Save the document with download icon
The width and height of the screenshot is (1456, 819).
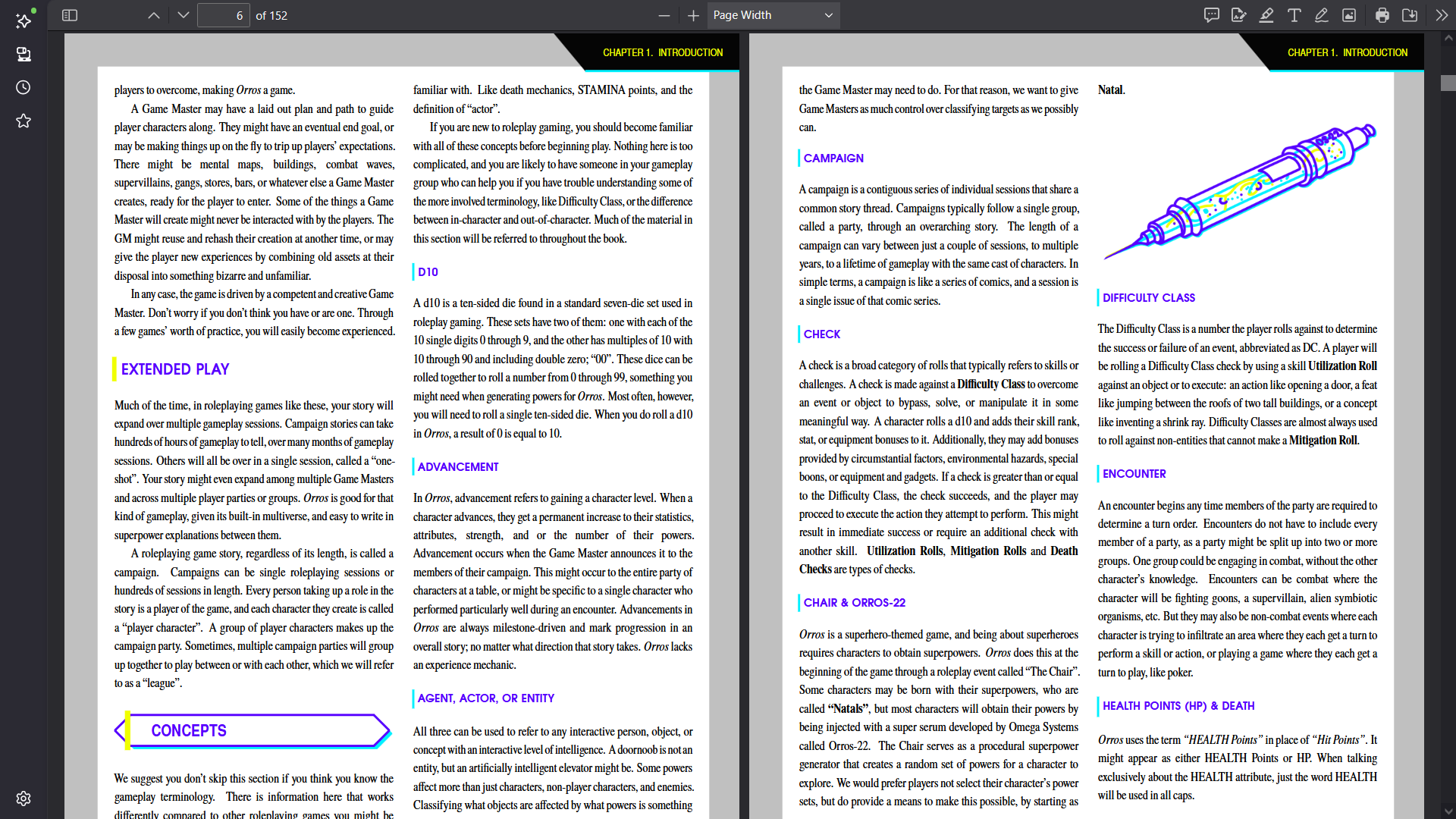click(1410, 15)
